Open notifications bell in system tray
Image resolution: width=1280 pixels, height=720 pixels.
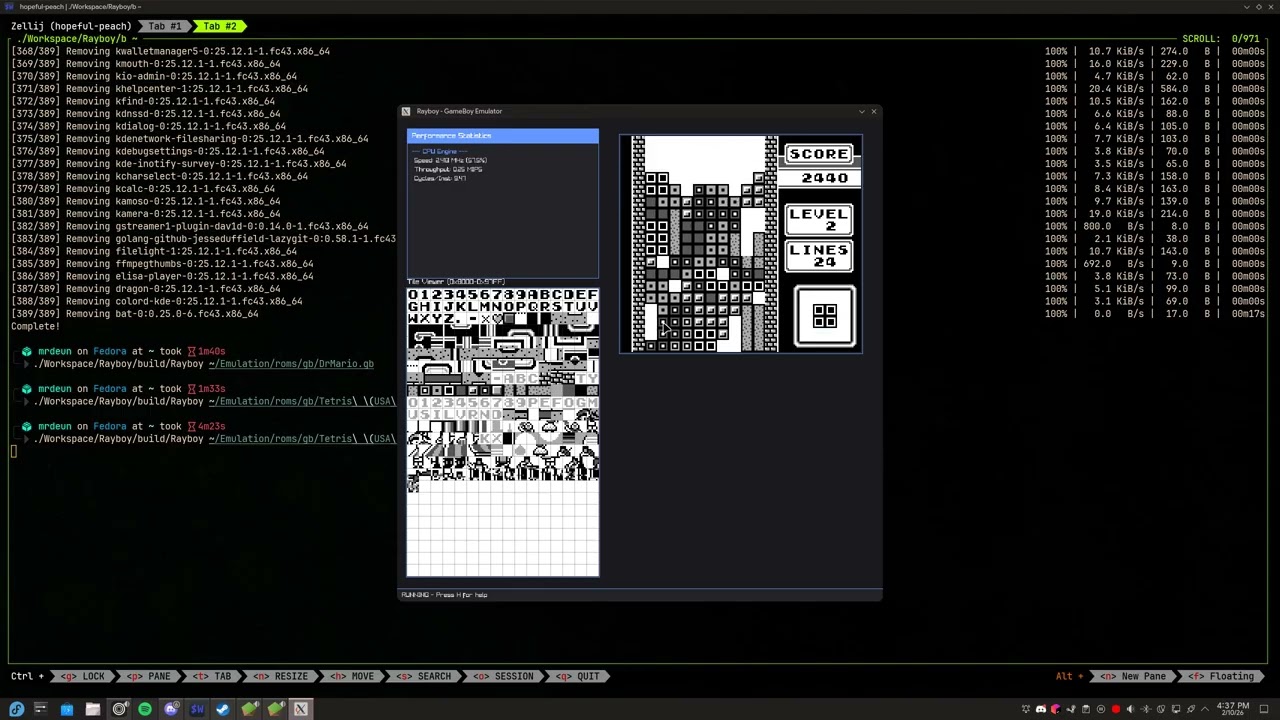tap(1026, 709)
